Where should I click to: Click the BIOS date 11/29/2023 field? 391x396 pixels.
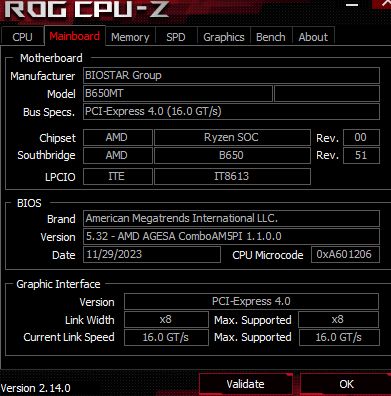(152, 255)
